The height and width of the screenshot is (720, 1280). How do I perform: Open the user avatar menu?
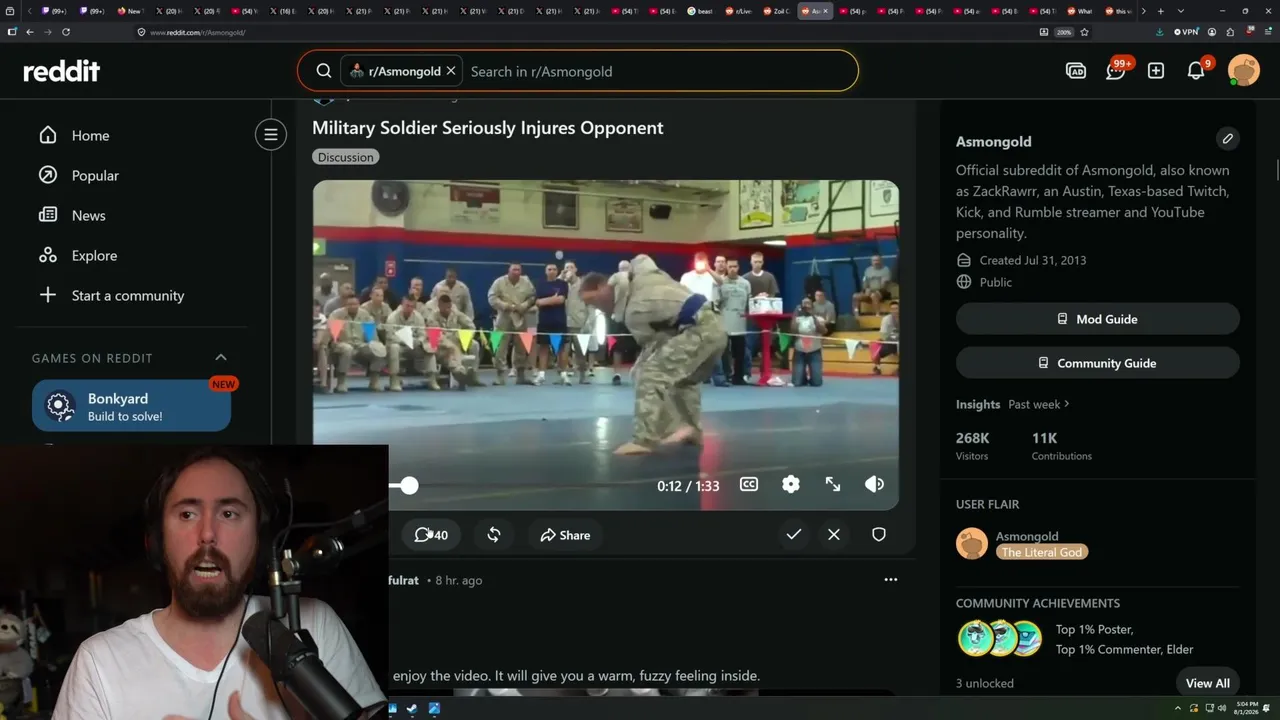[1244, 71]
